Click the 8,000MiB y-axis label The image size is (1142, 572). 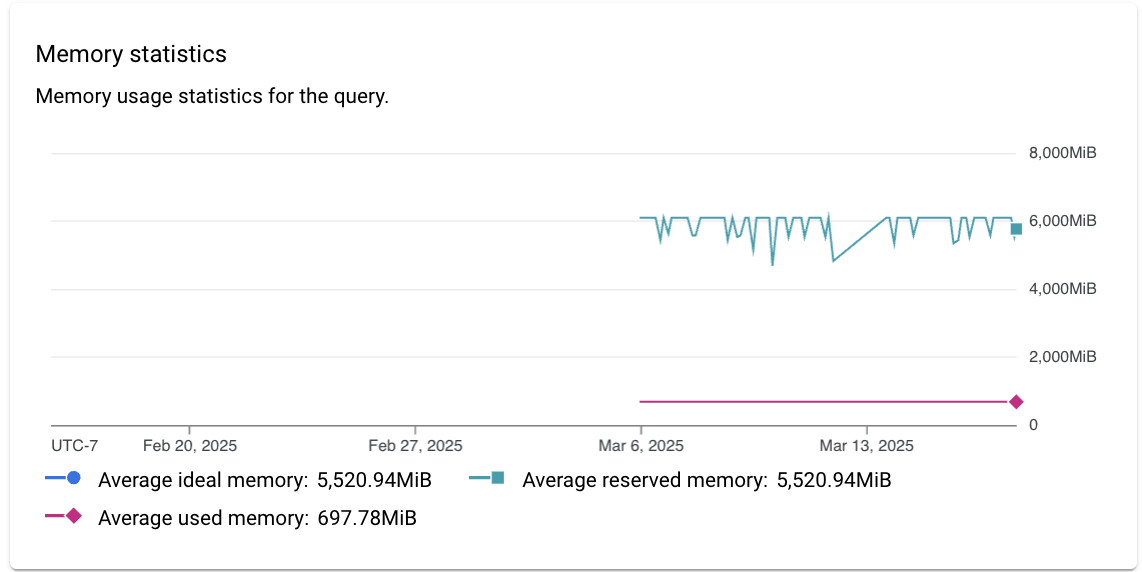click(x=1063, y=153)
